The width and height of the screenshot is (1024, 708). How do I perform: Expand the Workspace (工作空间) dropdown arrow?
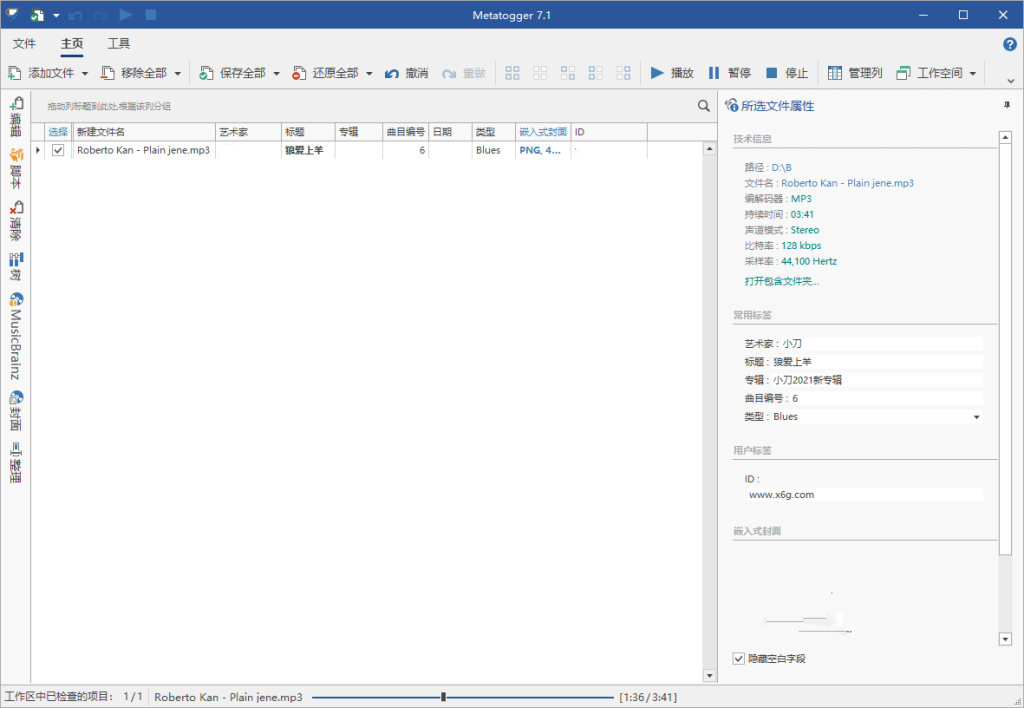point(972,73)
